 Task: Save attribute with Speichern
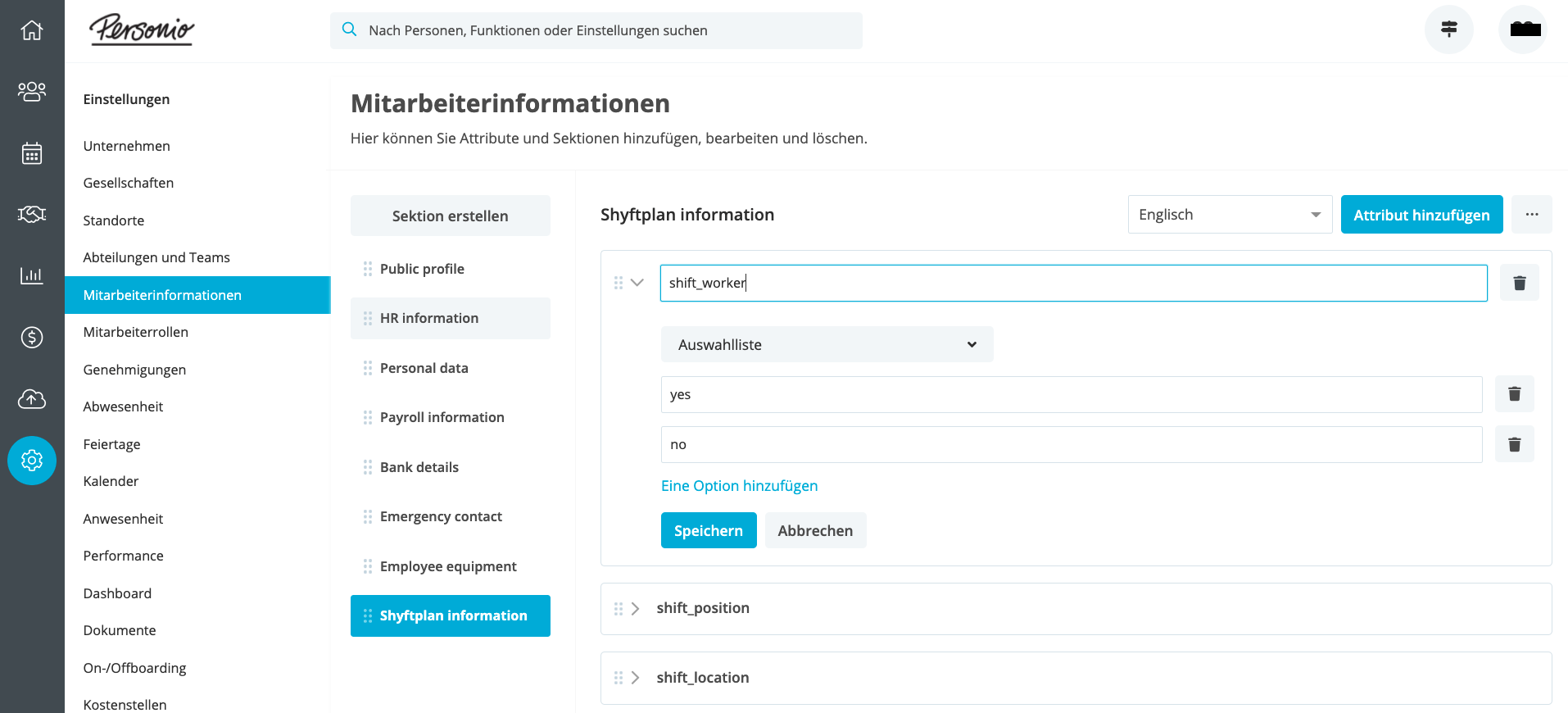point(709,530)
